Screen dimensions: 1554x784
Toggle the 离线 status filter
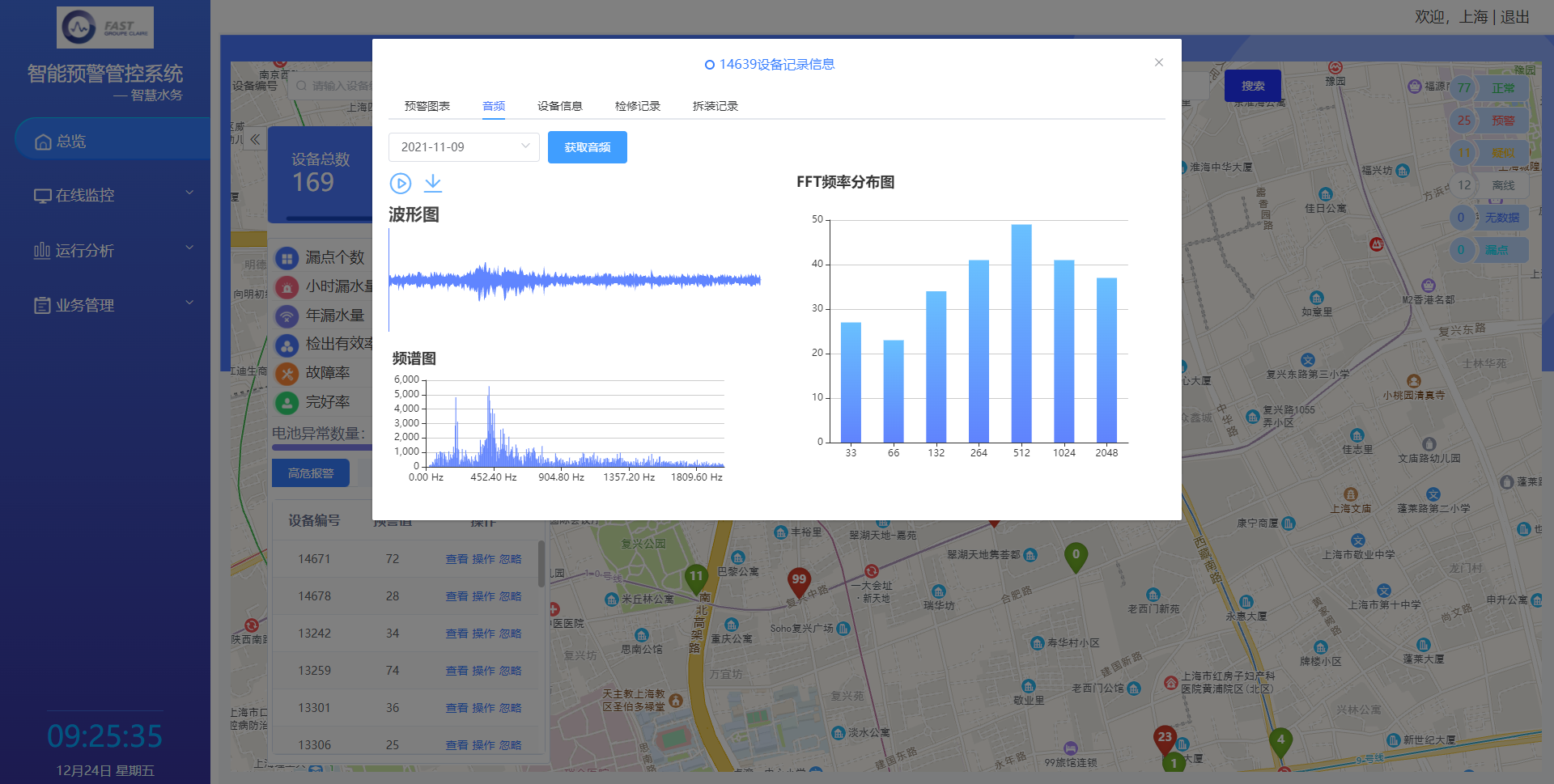click(x=1502, y=185)
